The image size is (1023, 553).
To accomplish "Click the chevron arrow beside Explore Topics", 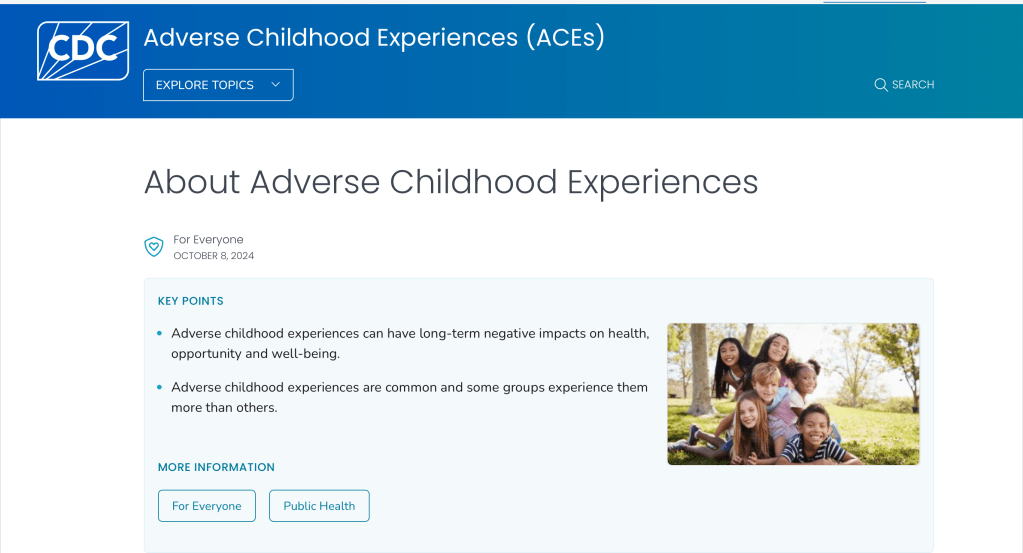I will point(275,85).
